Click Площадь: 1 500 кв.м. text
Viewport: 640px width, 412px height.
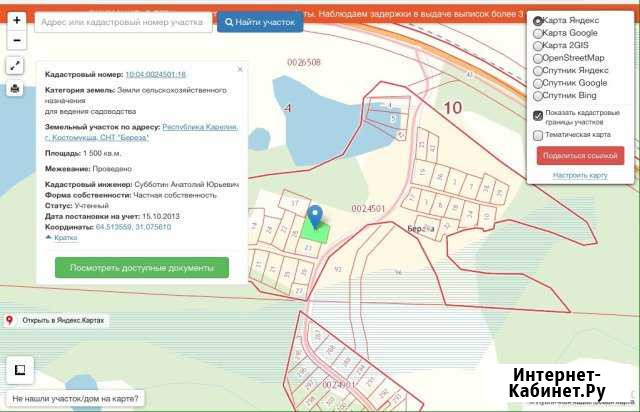(x=83, y=154)
